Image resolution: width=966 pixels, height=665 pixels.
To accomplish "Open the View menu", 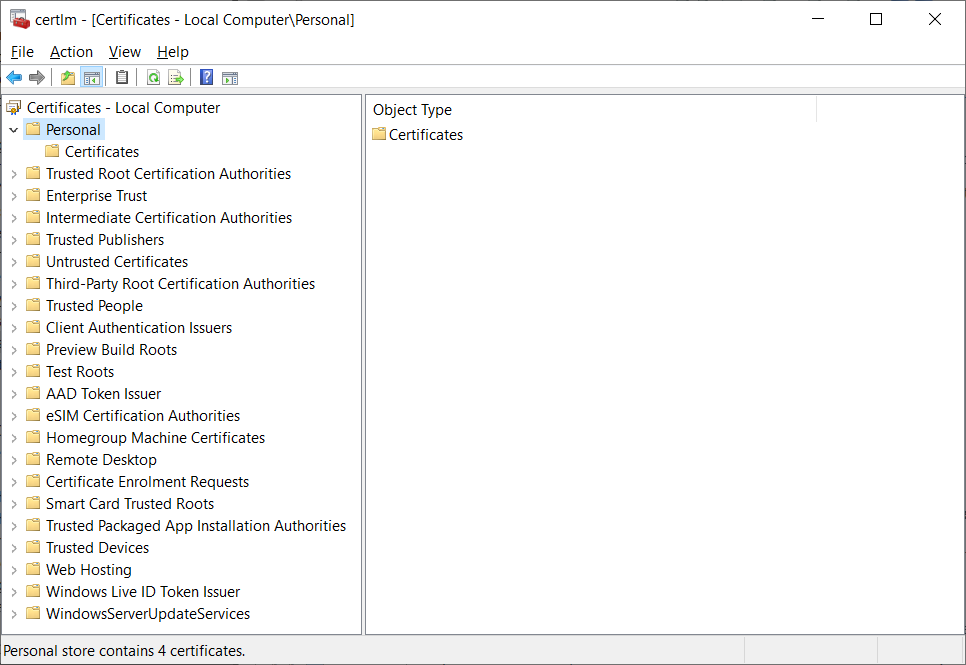I will (x=125, y=52).
